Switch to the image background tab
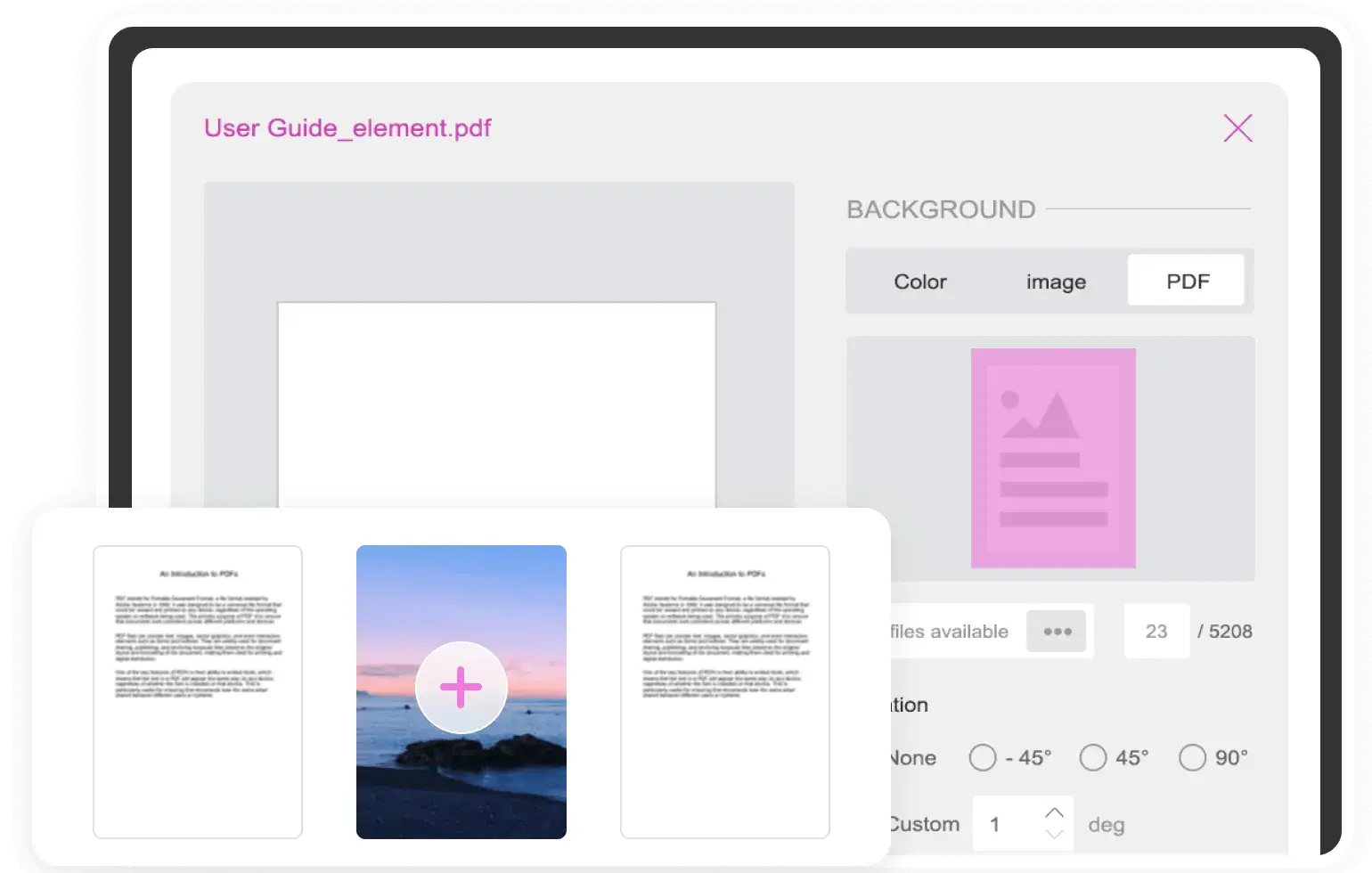 click(1056, 281)
